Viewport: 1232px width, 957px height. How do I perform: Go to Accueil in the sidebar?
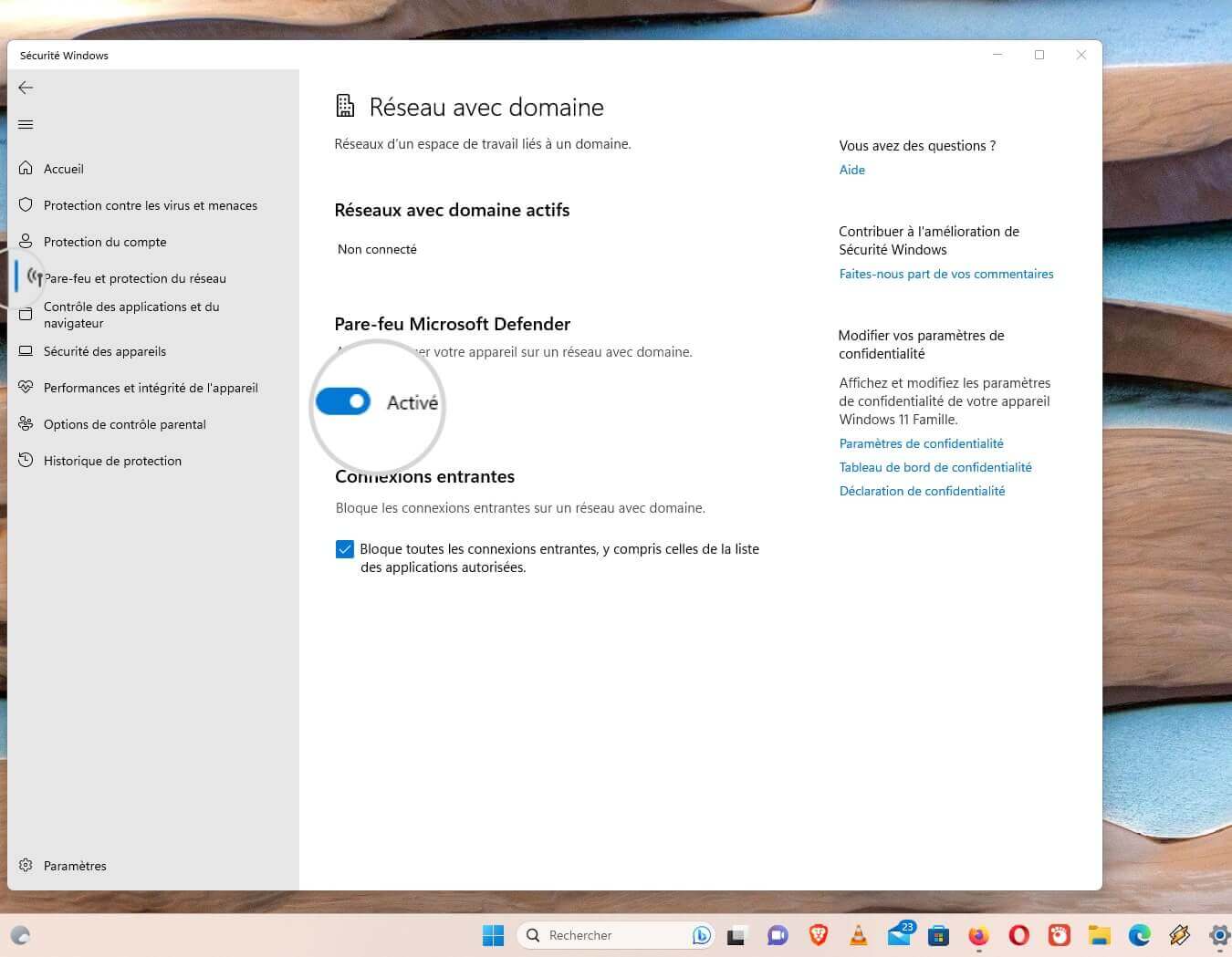coord(64,169)
